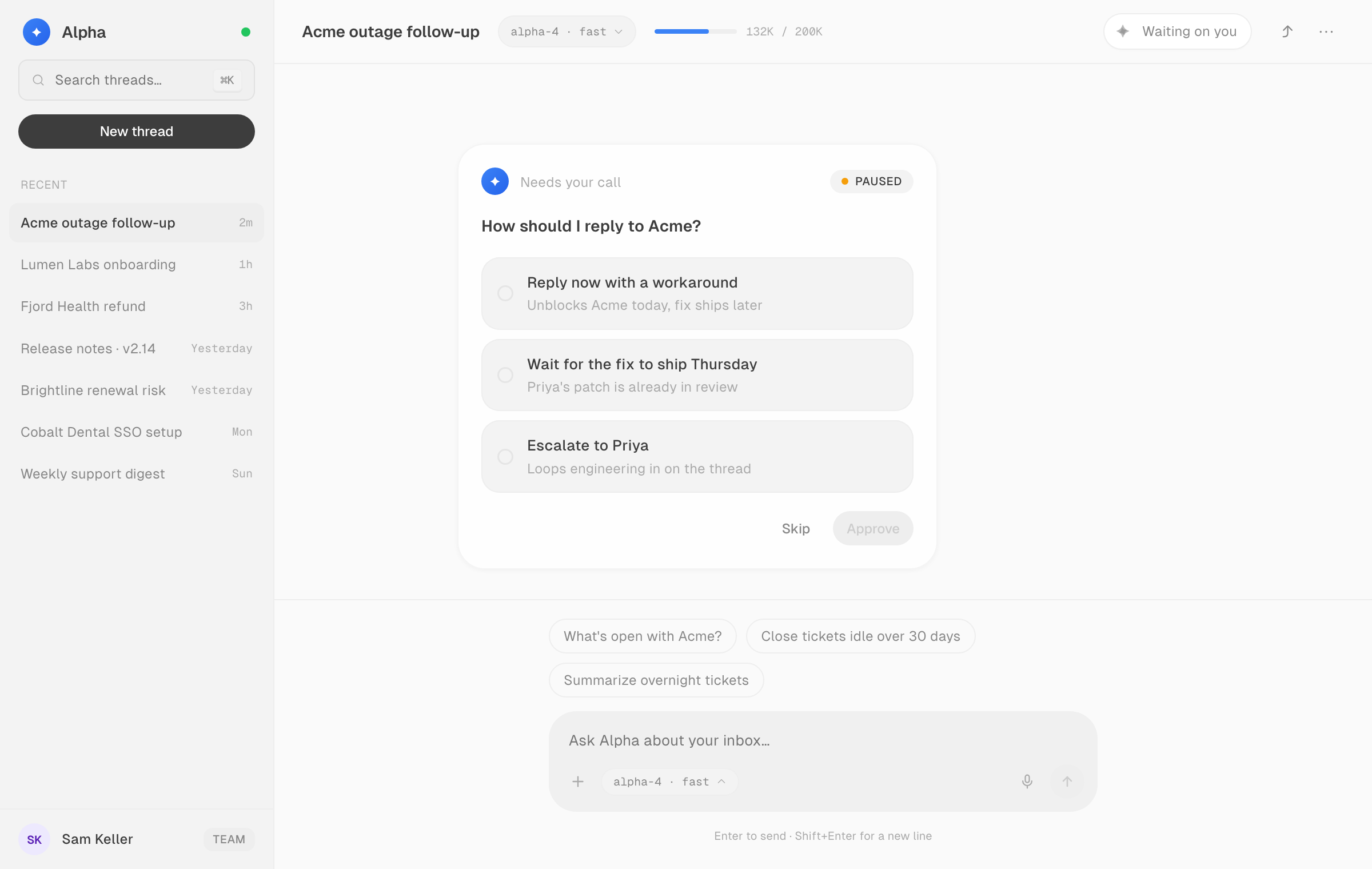Image resolution: width=1372 pixels, height=869 pixels.
Task: Click the Ask Alpha about your inbox field
Action: point(823,740)
